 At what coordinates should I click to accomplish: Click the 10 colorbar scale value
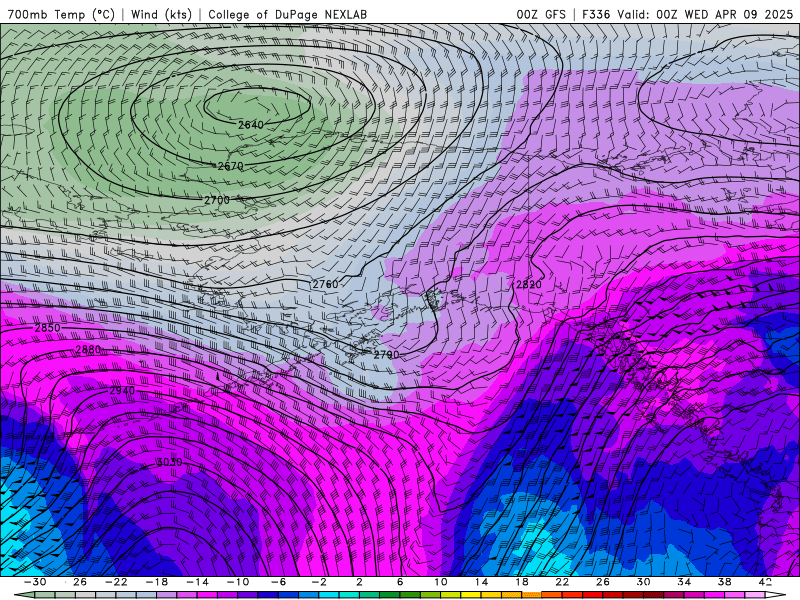point(441,582)
